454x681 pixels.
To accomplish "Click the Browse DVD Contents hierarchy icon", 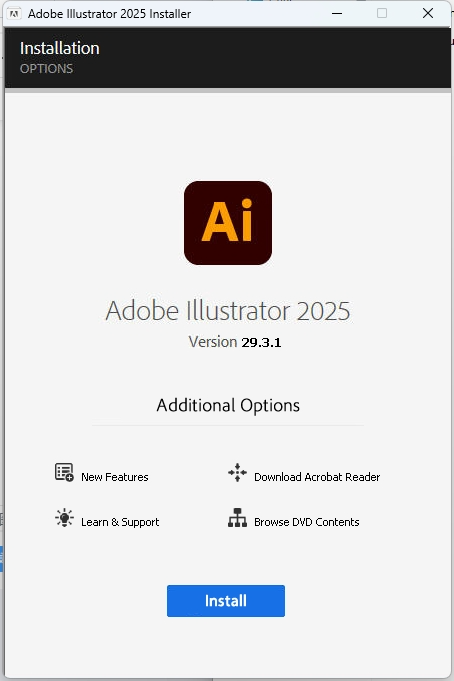I will pos(237,518).
